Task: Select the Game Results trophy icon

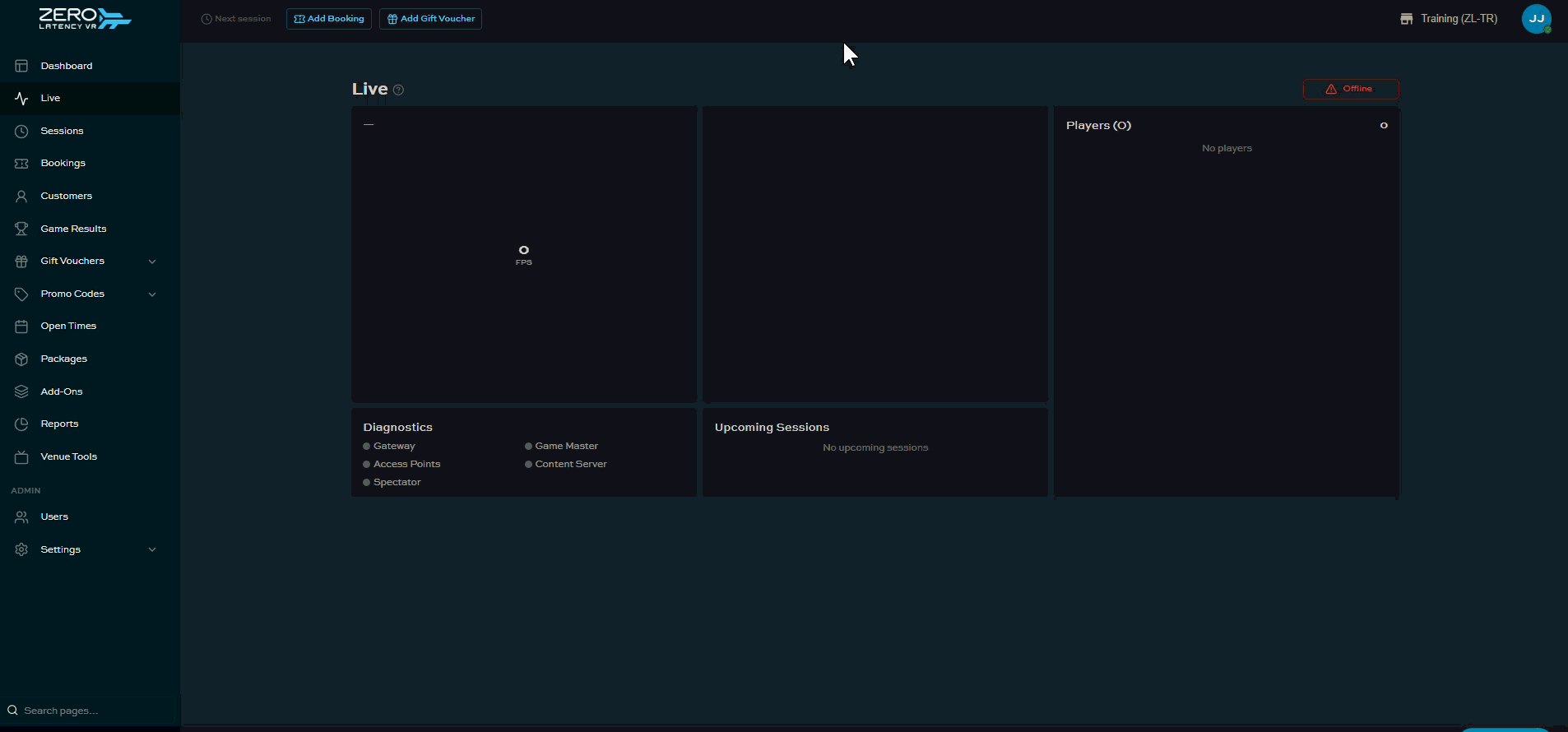Action: (x=21, y=229)
